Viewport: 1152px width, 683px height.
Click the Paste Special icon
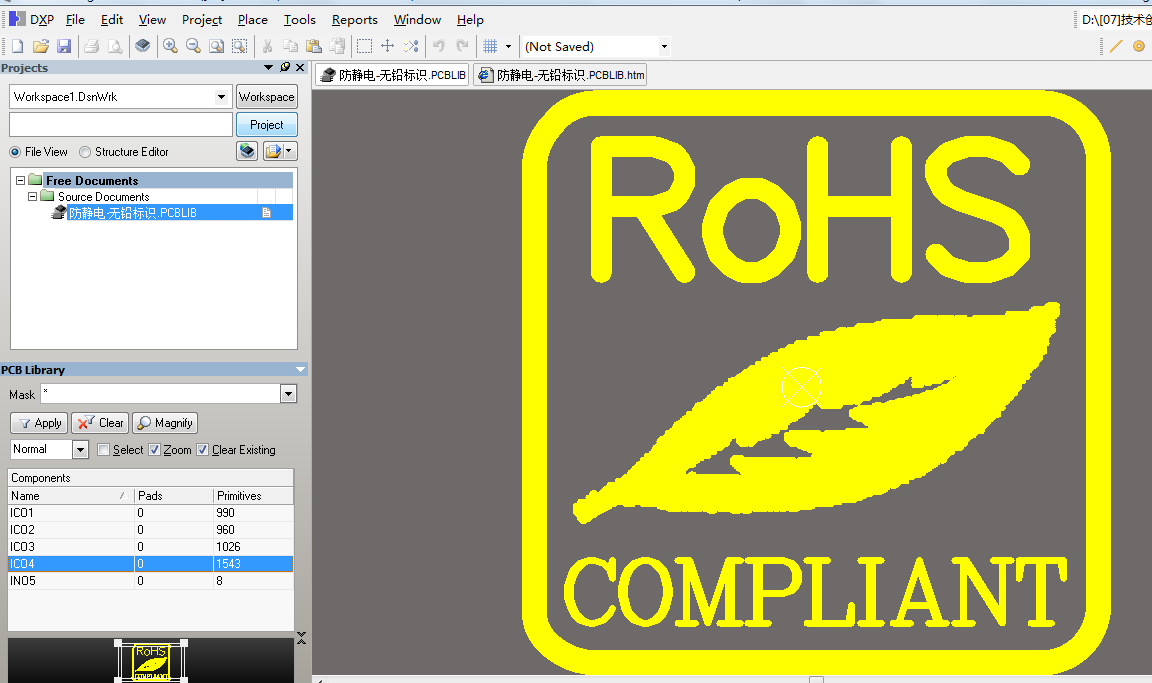pos(337,46)
